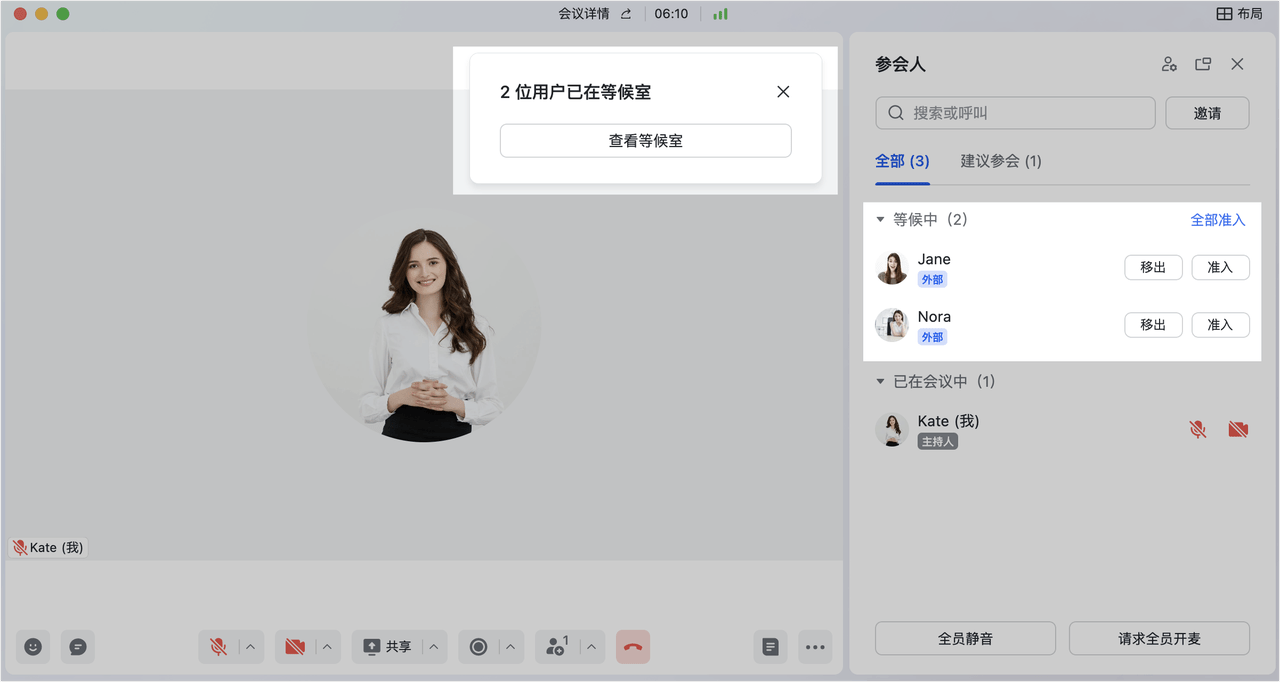
Task: Unmute the microphone icon in toolbar
Action: [219, 647]
